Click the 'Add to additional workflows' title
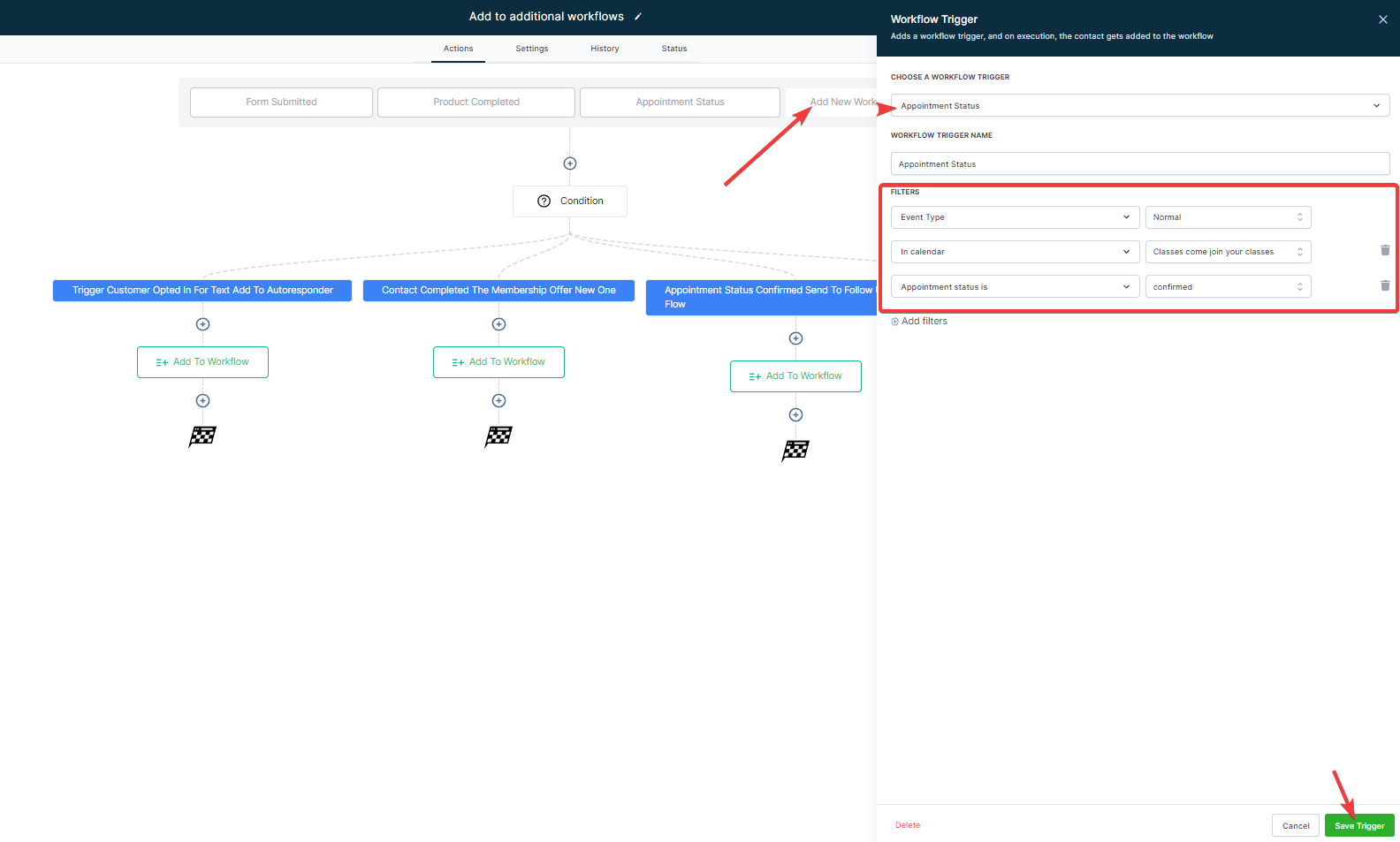1400x842 pixels. tap(546, 17)
